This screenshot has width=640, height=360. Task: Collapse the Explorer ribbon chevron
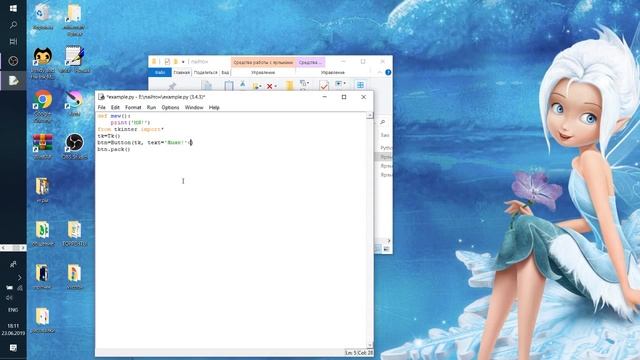point(380,72)
